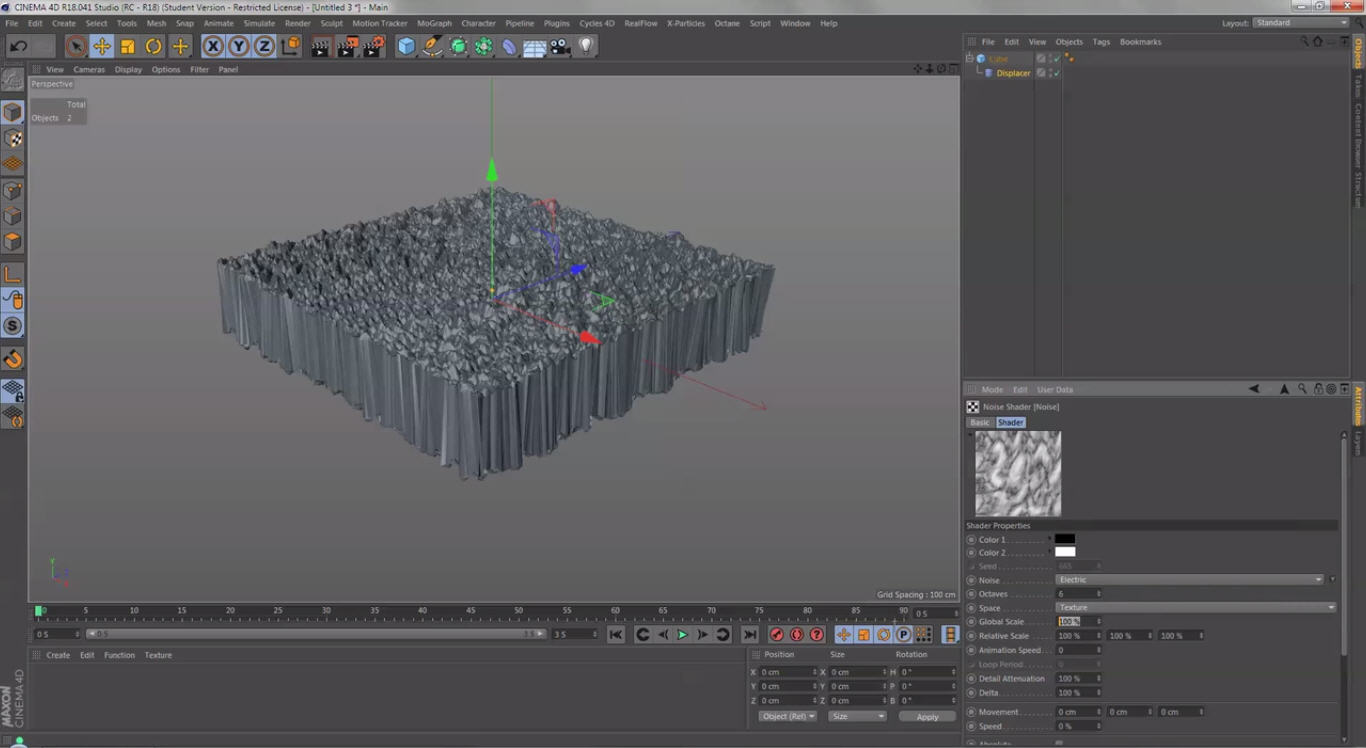The height and width of the screenshot is (748, 1366).
Task: Select the Rotate tool
Action: click(x=153, y=46)
